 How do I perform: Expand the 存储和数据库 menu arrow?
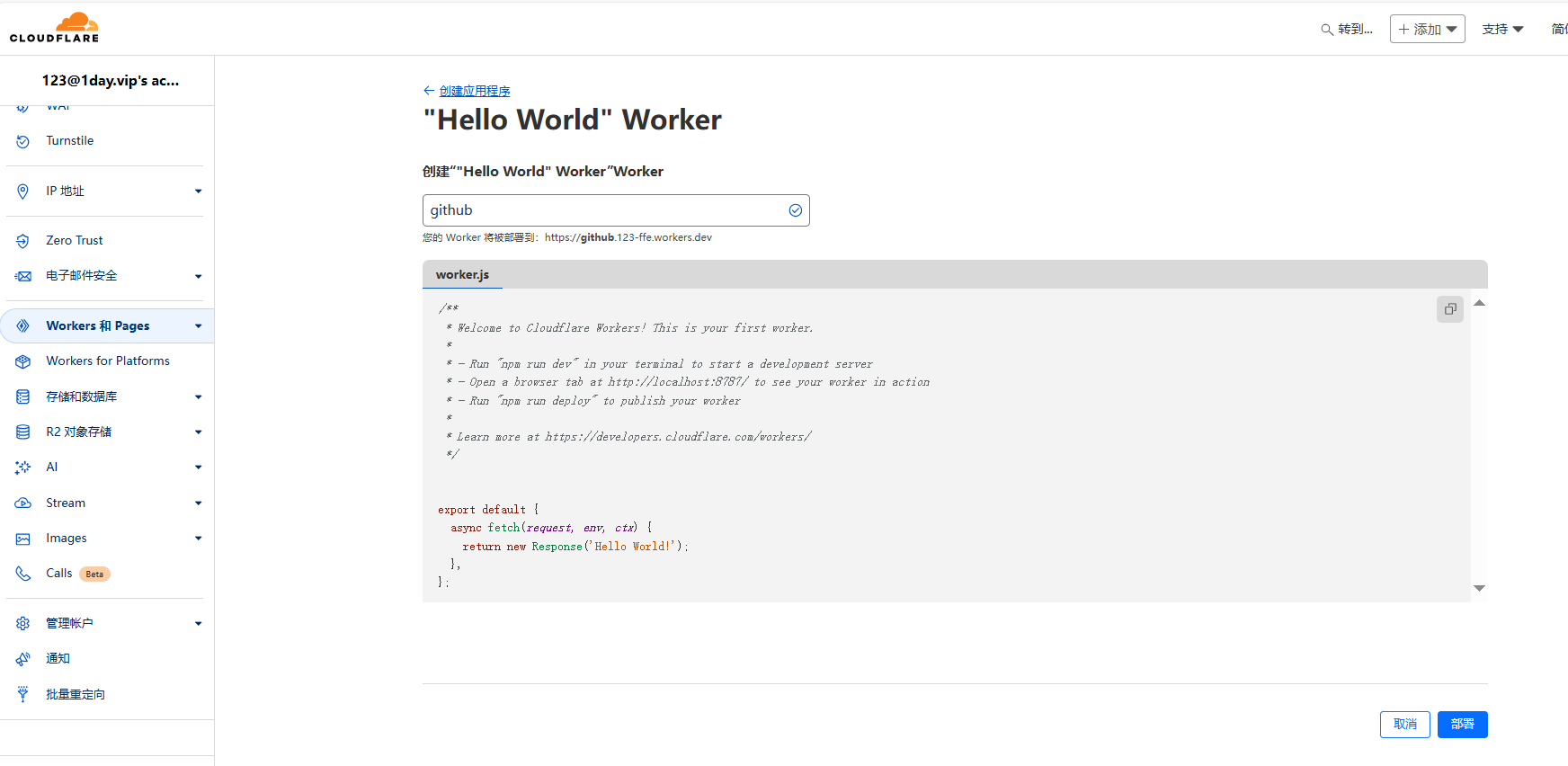click(x=198, y=396)
